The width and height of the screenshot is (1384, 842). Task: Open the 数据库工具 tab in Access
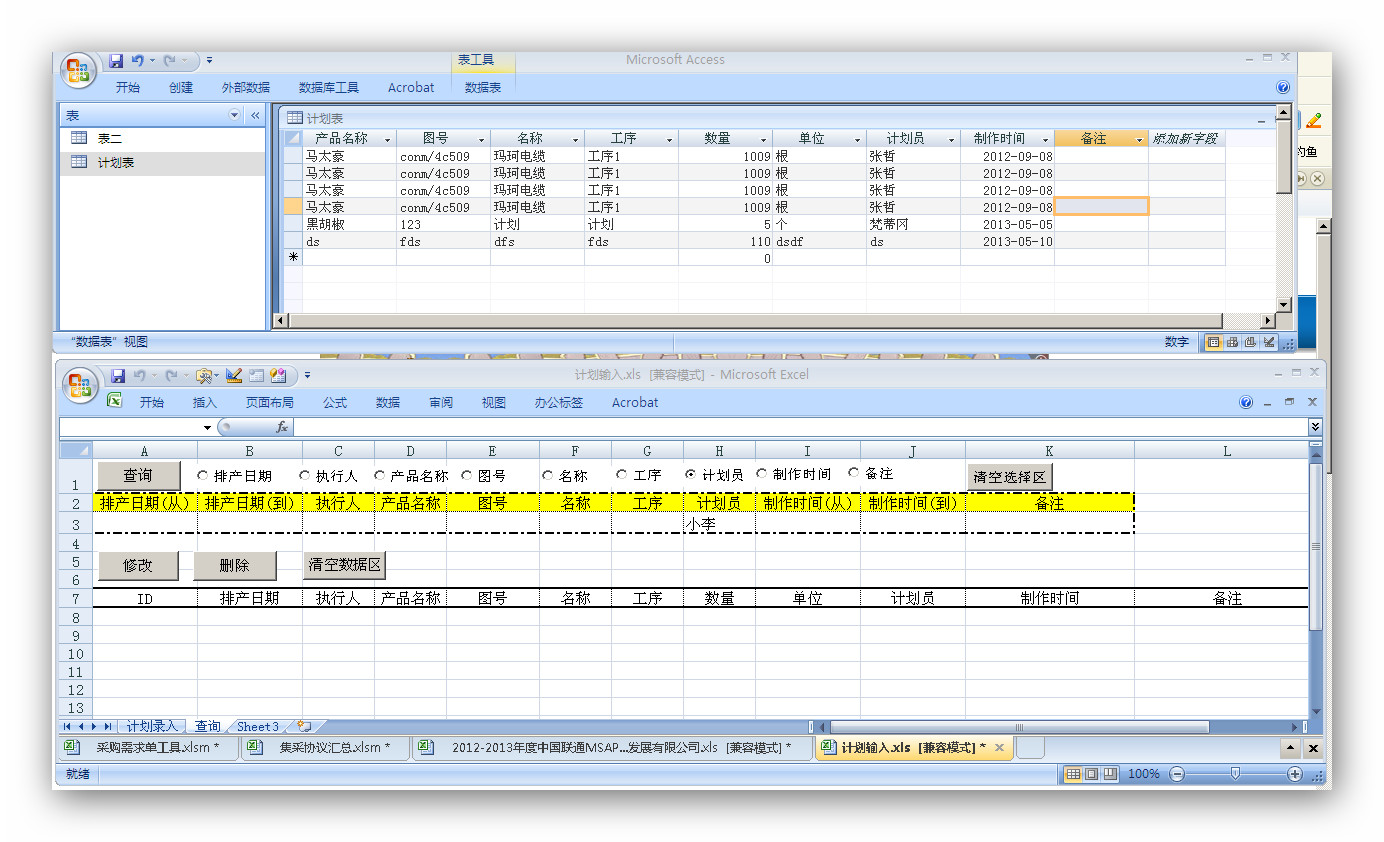coord(329,88)
